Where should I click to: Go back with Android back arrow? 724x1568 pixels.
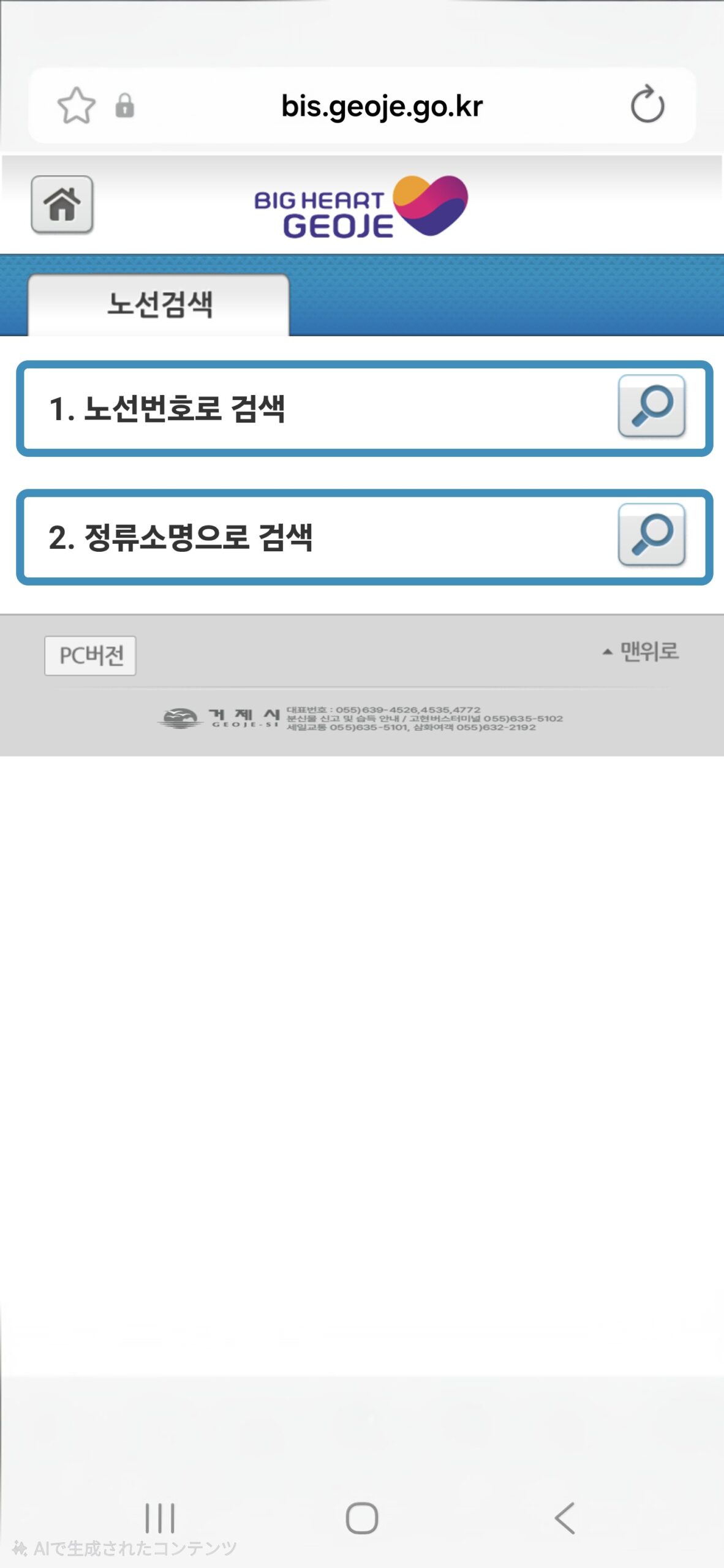[564, 1518]
